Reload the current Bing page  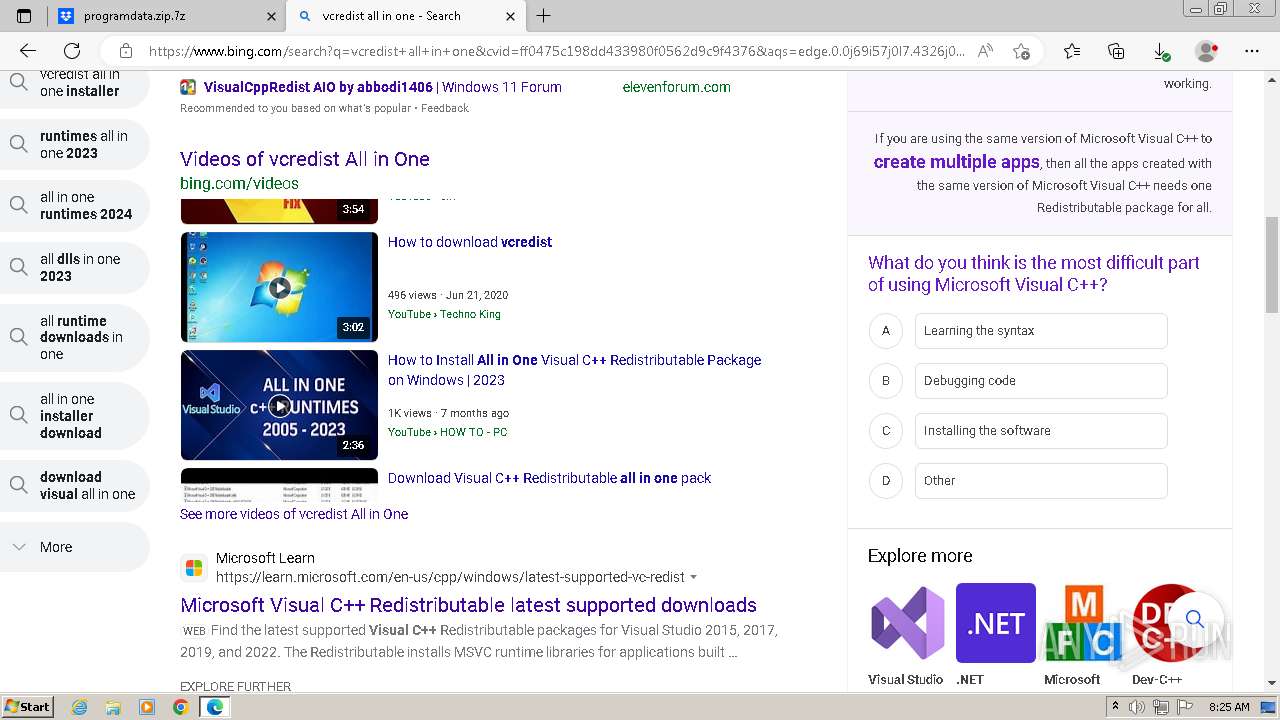[72, 51]
